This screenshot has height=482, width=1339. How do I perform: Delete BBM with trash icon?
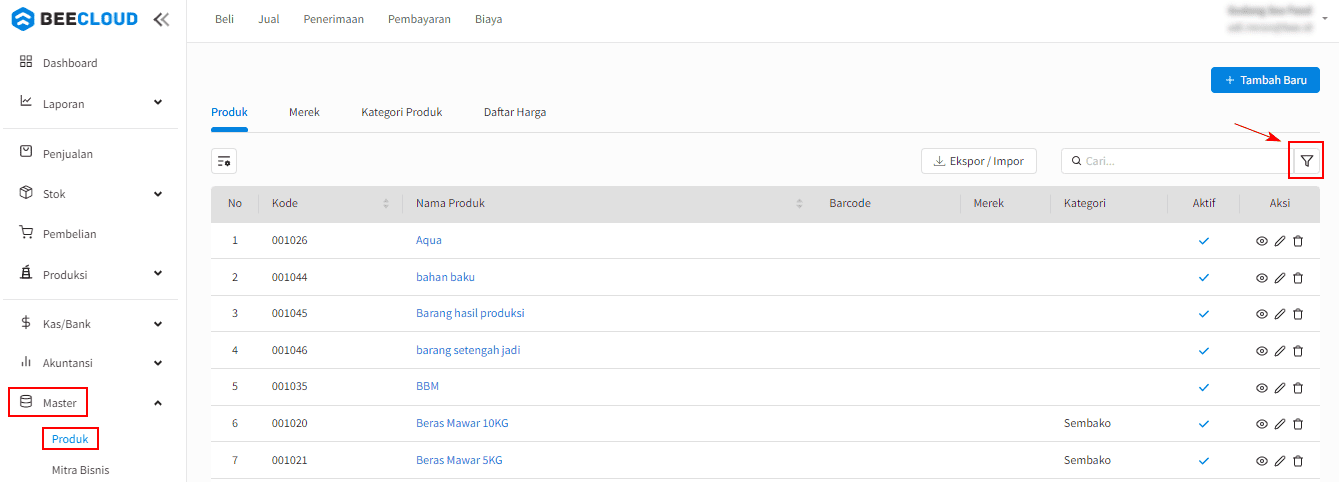click(1298, 387)
